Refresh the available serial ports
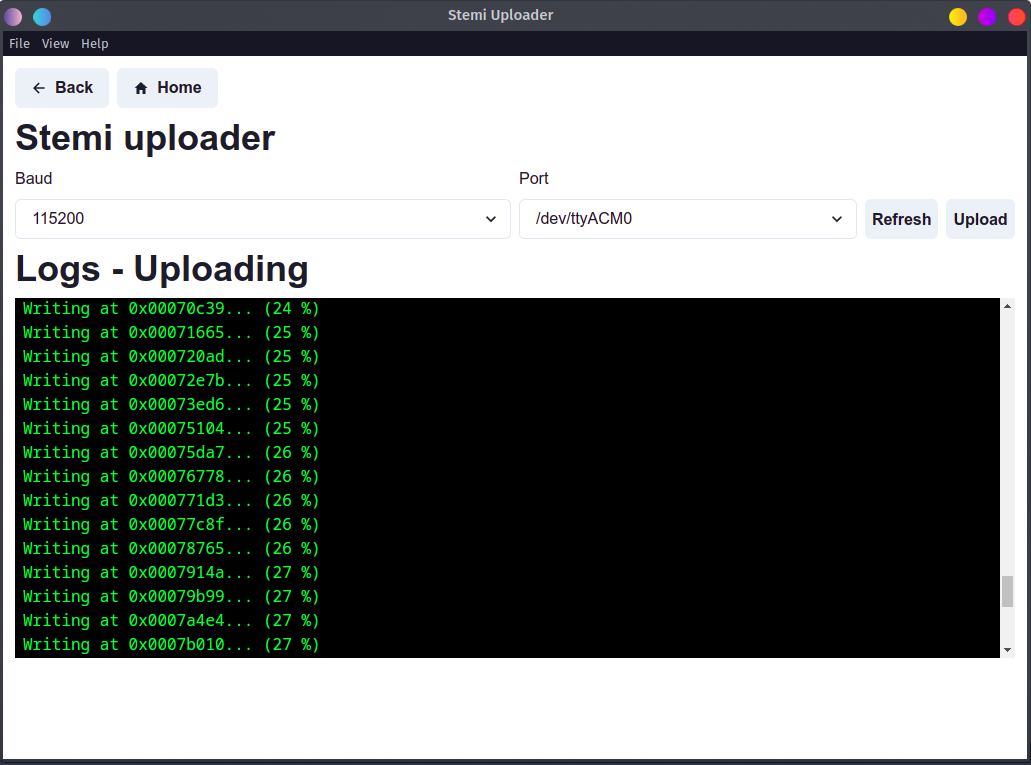Image resolution: width=1031 pixels, height=765 pixels. pos(900,219)
